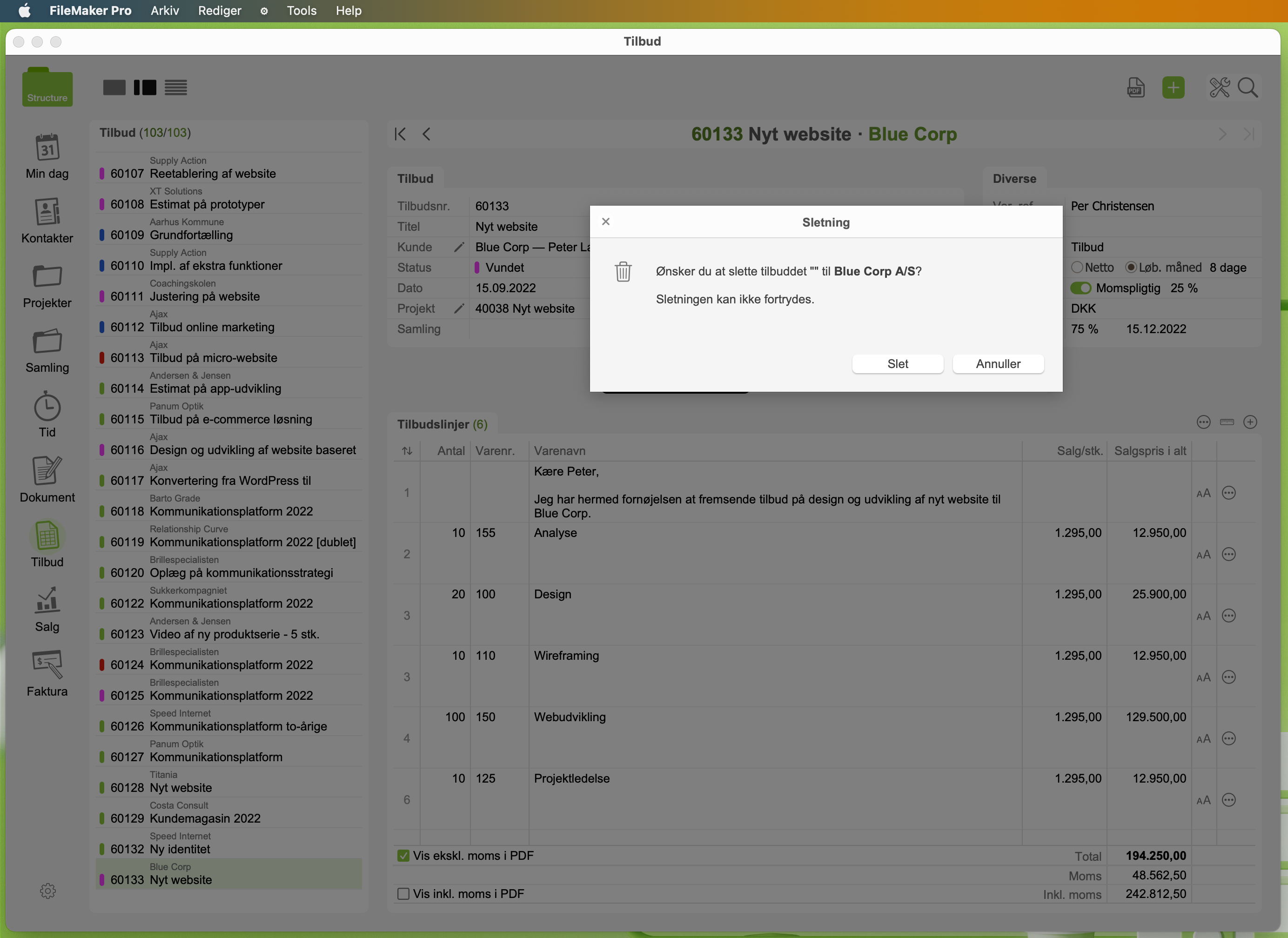Switch to list view layout icon
The height and width of the screenshot is (938, 1288).
176,87
